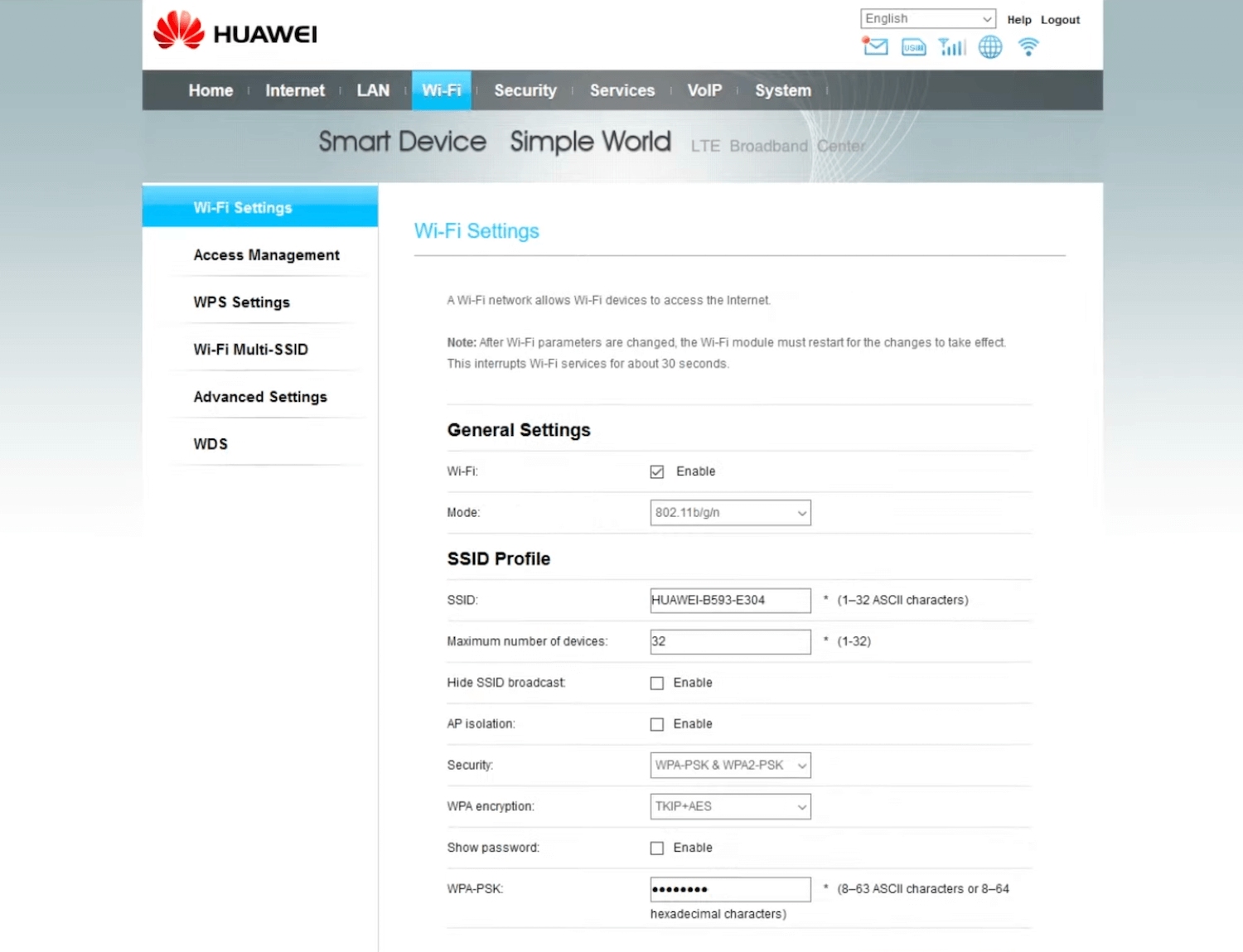
Task: Enable Hide SSID broadcast checkbox
Action: tap(657, 684)
